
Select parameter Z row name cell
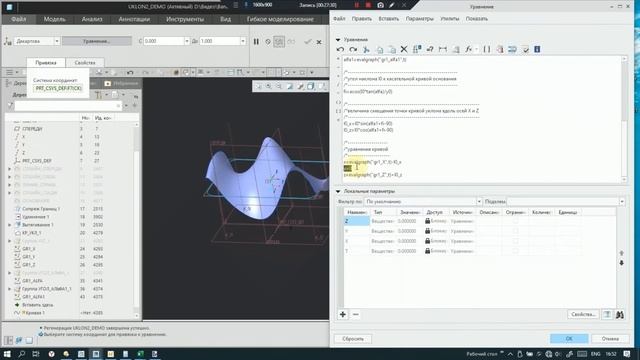[x=357, y=221]
